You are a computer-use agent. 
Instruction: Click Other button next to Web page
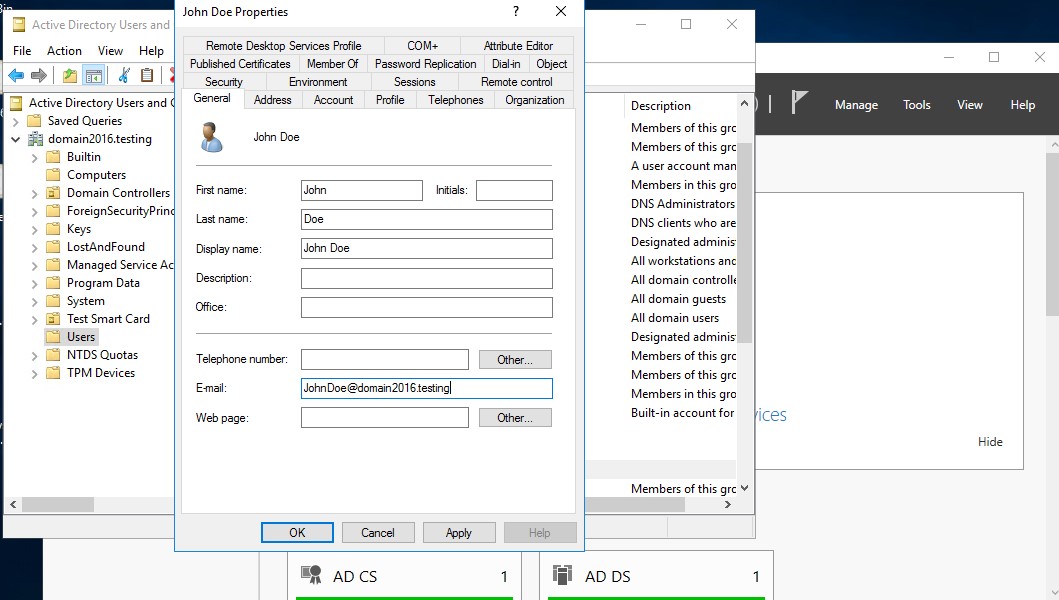point(515,418)
